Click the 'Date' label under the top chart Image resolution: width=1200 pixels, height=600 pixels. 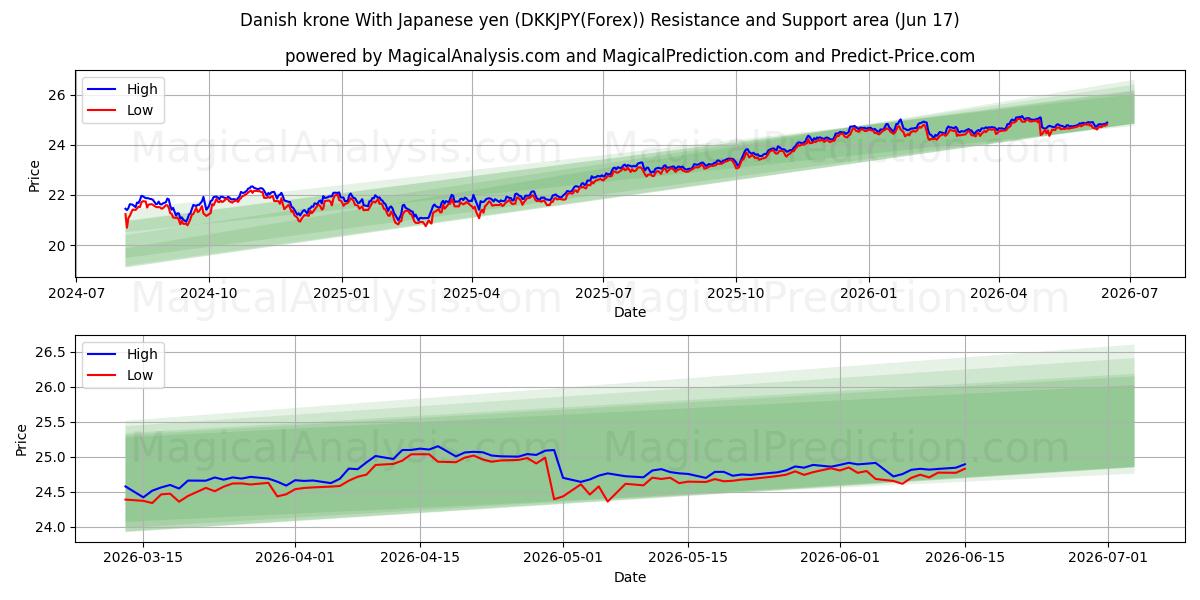point(630,312)
